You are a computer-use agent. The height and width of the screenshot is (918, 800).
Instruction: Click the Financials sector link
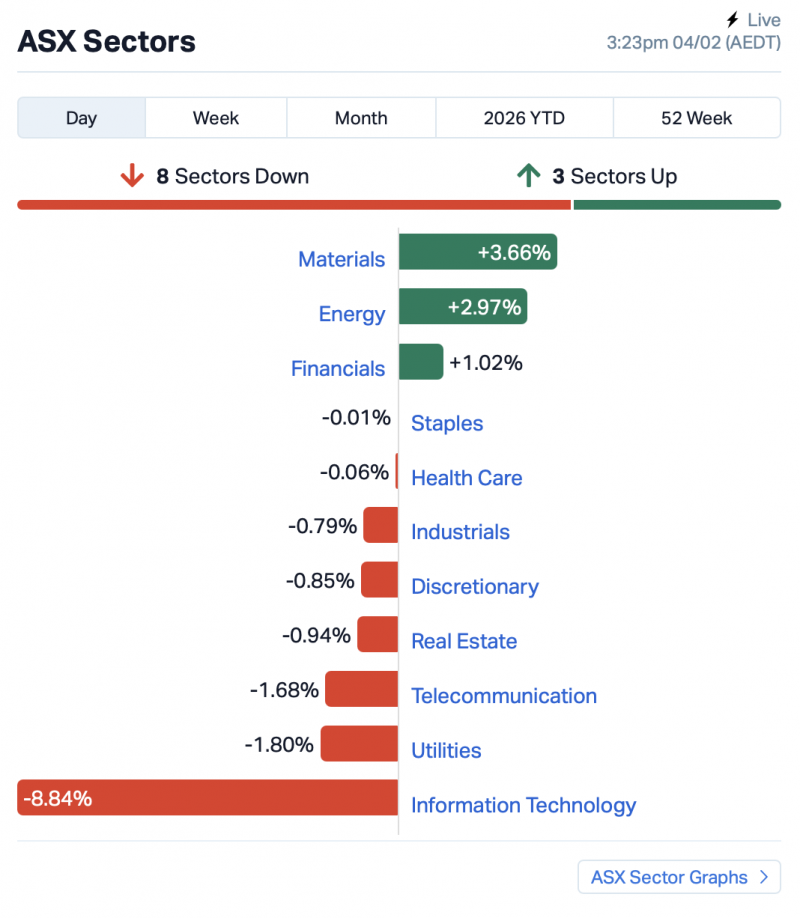337,368
